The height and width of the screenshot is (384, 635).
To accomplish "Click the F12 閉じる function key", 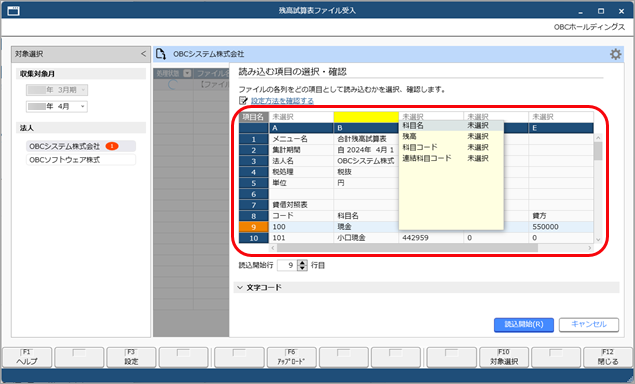I will point(608,357).
